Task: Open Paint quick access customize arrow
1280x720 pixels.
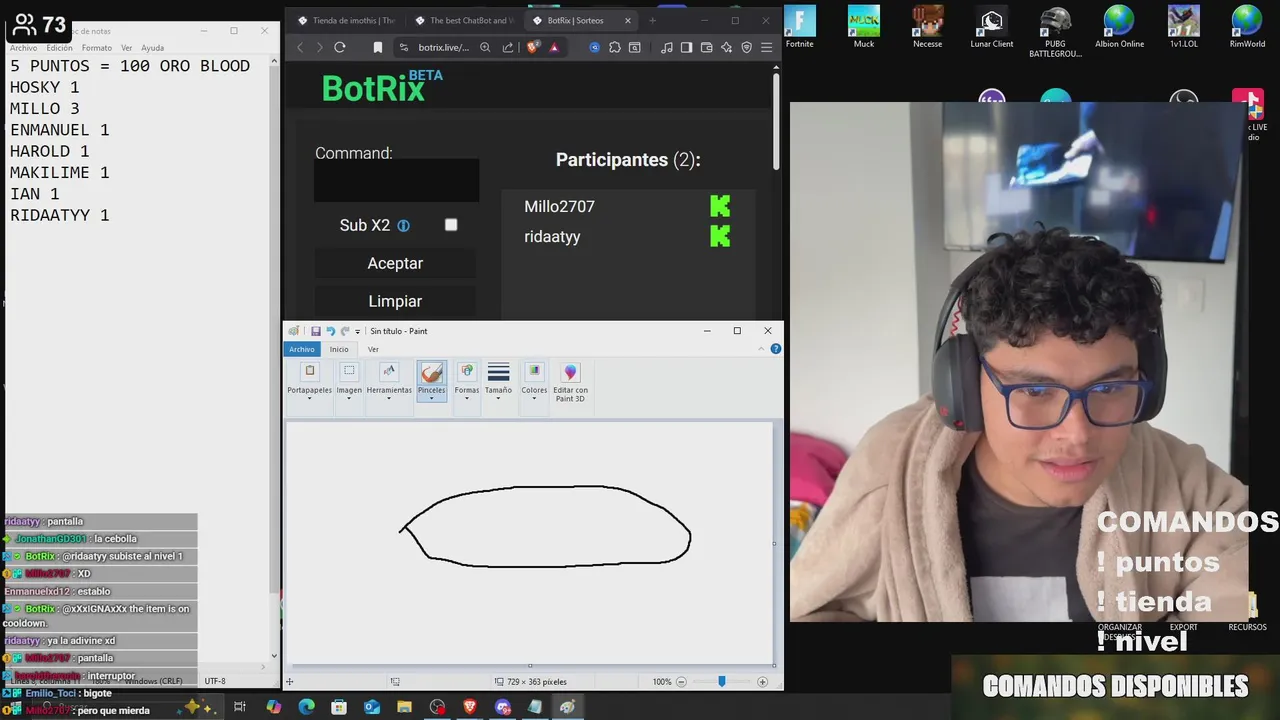Action: pos(358,332)
